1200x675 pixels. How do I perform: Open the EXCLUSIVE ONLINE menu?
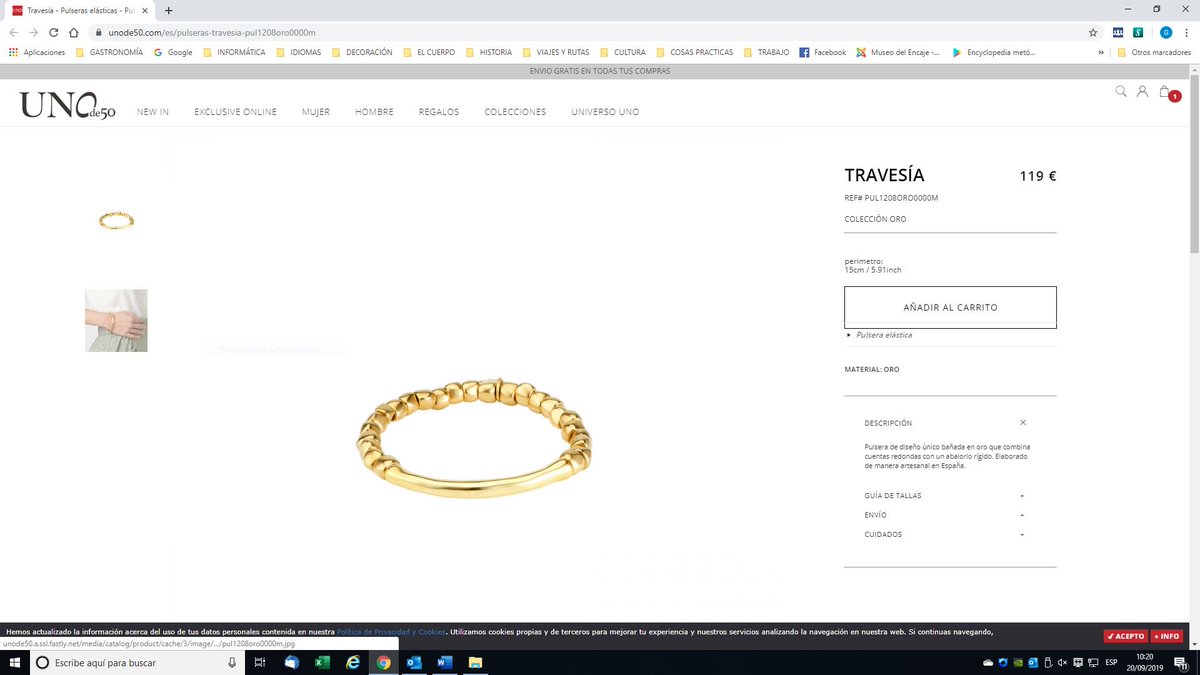click(x=236, y=112)
